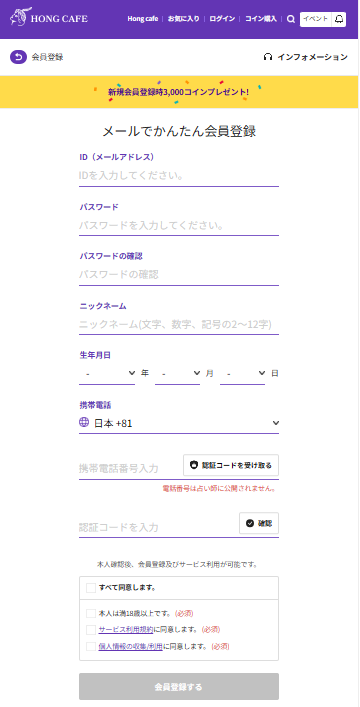360x707 pixels.
Task: Check 個人情報の収集/利用 agreement checkbox
Action: point(91,646)
